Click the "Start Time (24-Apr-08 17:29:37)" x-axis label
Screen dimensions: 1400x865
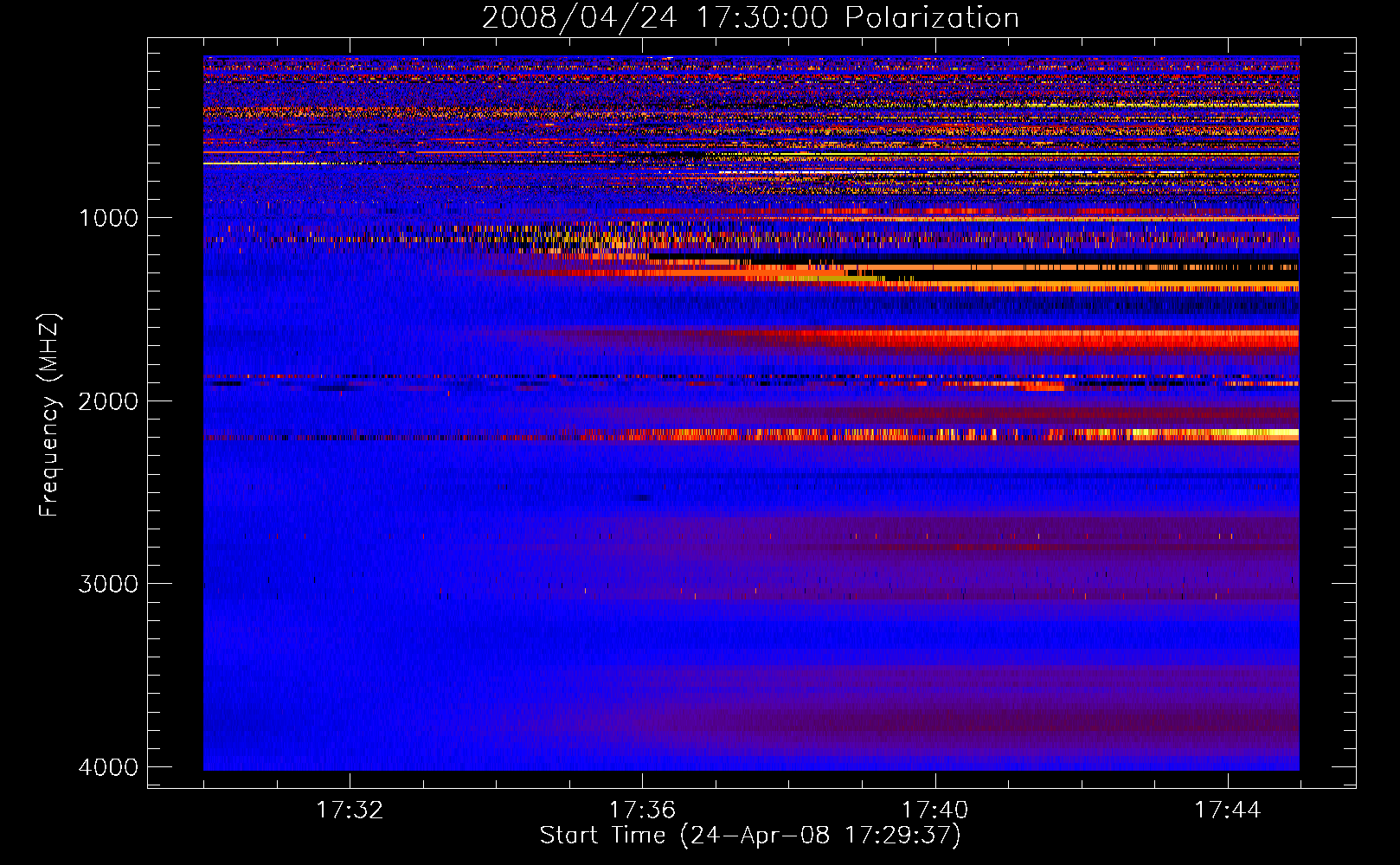(750, 836)
